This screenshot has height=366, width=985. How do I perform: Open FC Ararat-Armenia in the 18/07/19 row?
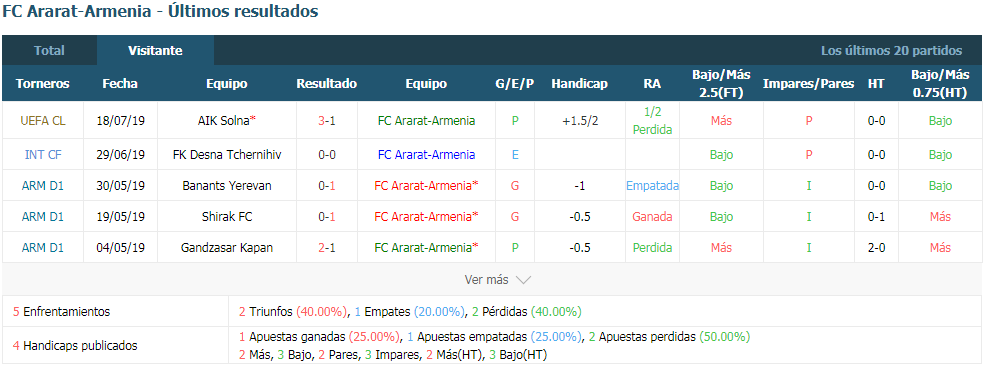click(x=427, y=121)
